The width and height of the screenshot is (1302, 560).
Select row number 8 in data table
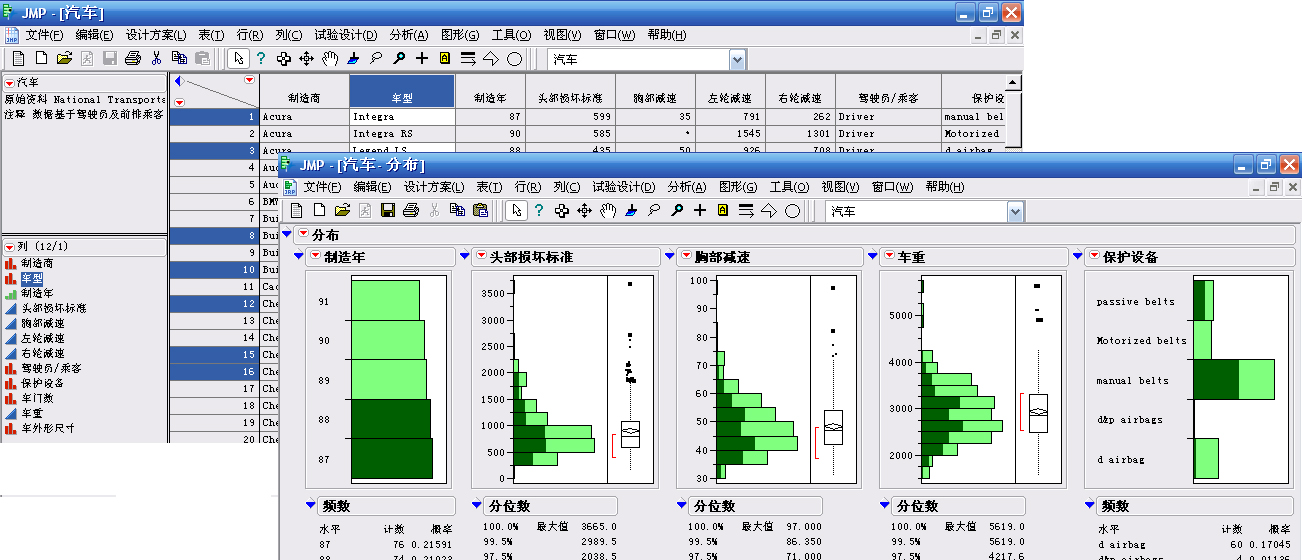click(x=214, y=236)
